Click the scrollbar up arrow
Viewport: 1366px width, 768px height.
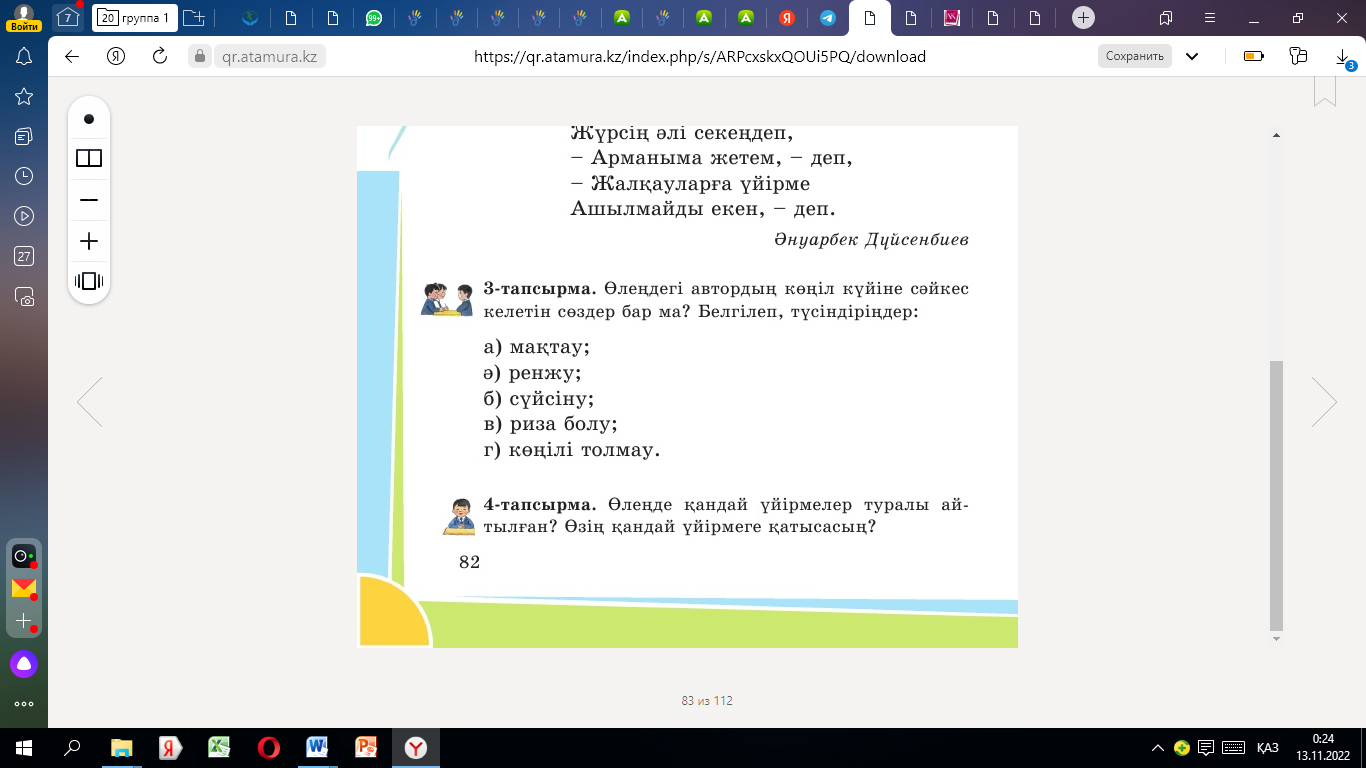[x=1276, y=135]
